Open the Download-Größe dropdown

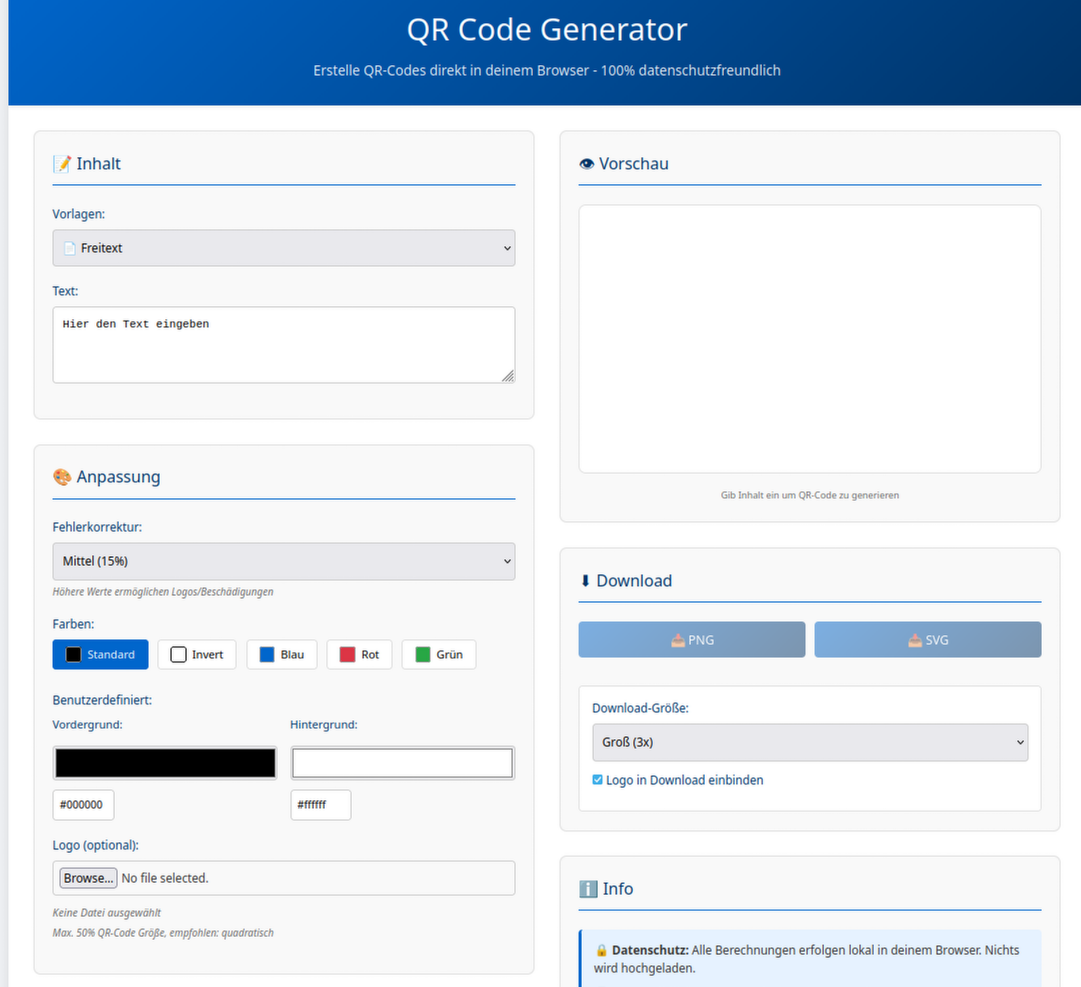[x=809, y=743]
